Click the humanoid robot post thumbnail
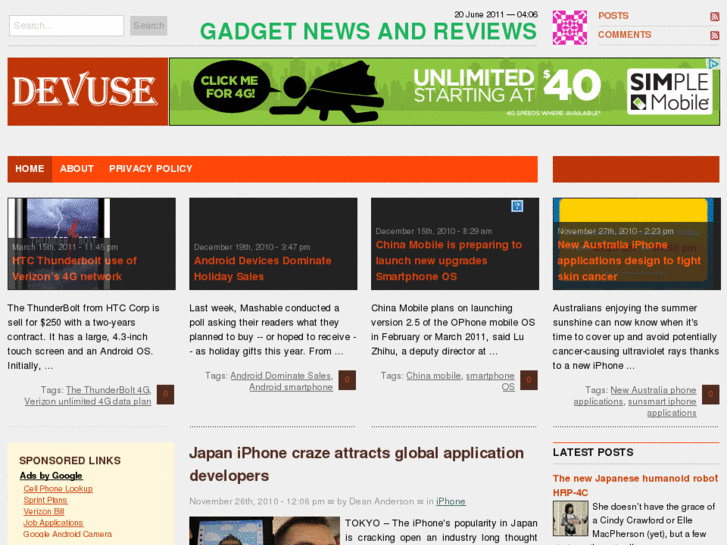 pos(570,518)
